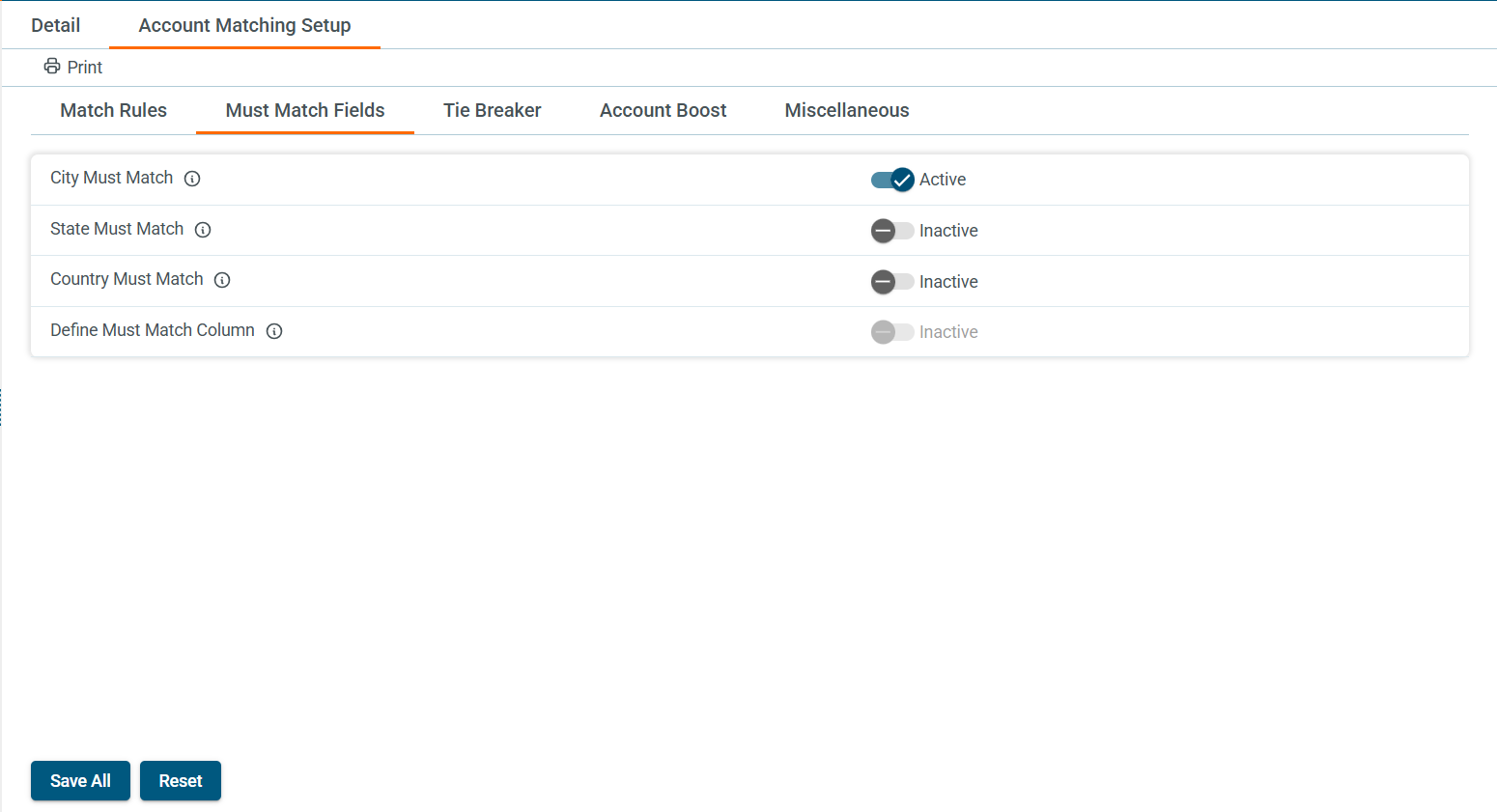Click Inactive text in State Must Match row
This screenshot has height=812, width=1497.
point(948,231)
